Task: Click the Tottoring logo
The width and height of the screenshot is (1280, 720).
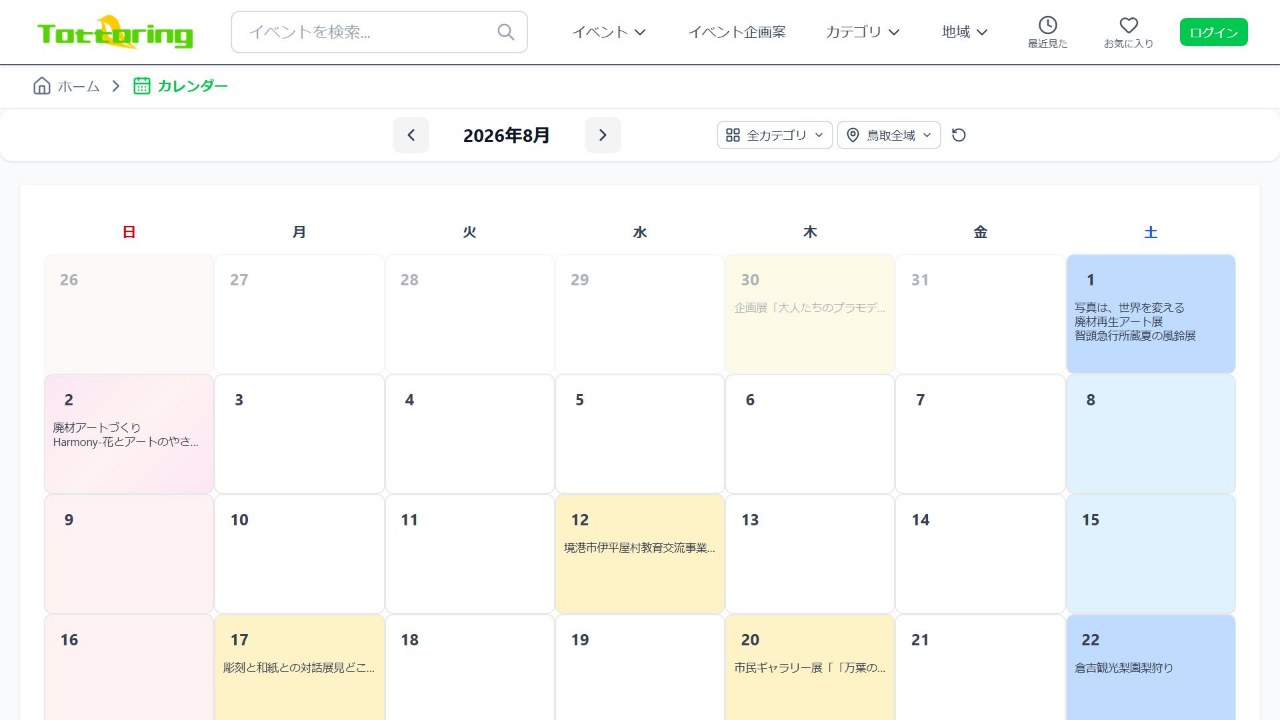Action: click(x=115, y=33)
